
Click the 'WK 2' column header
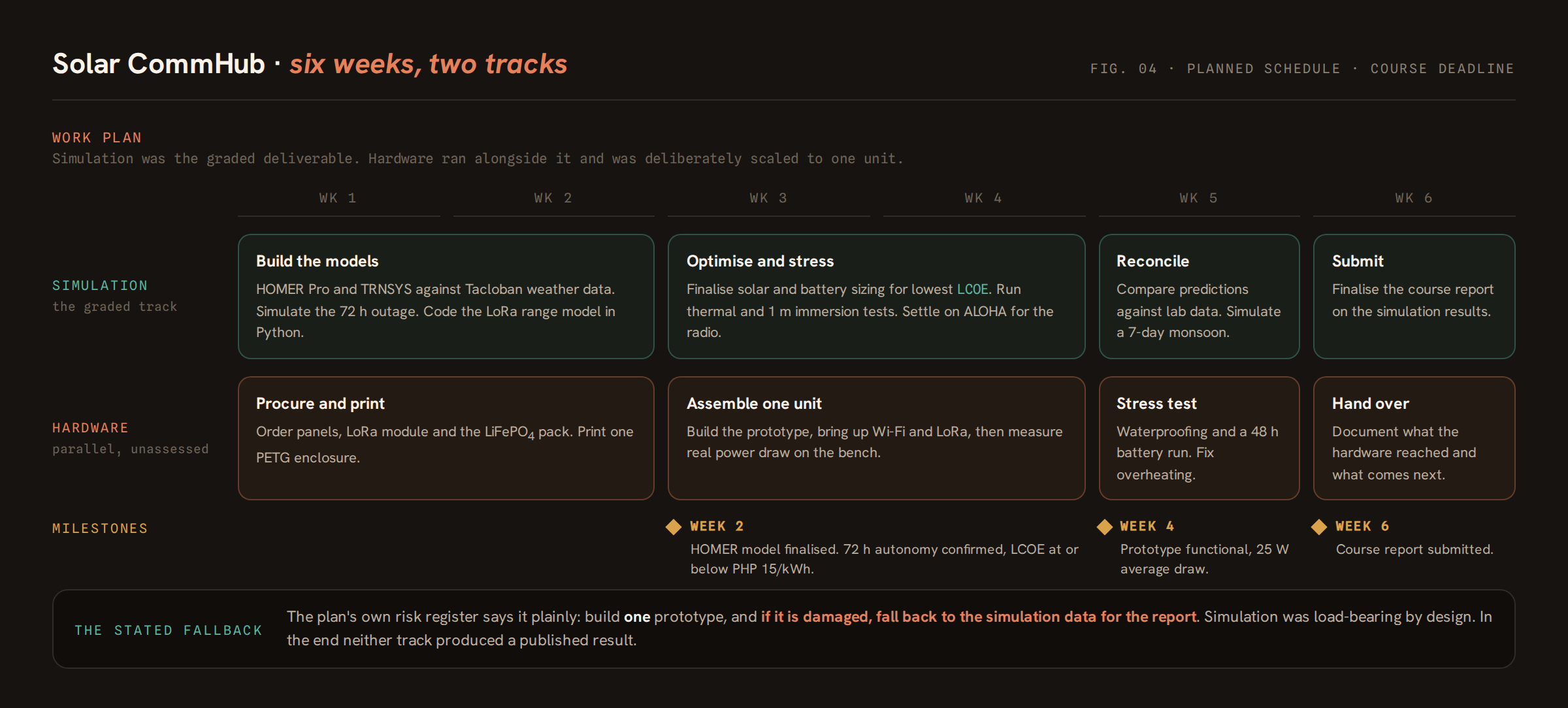point(553,198)
